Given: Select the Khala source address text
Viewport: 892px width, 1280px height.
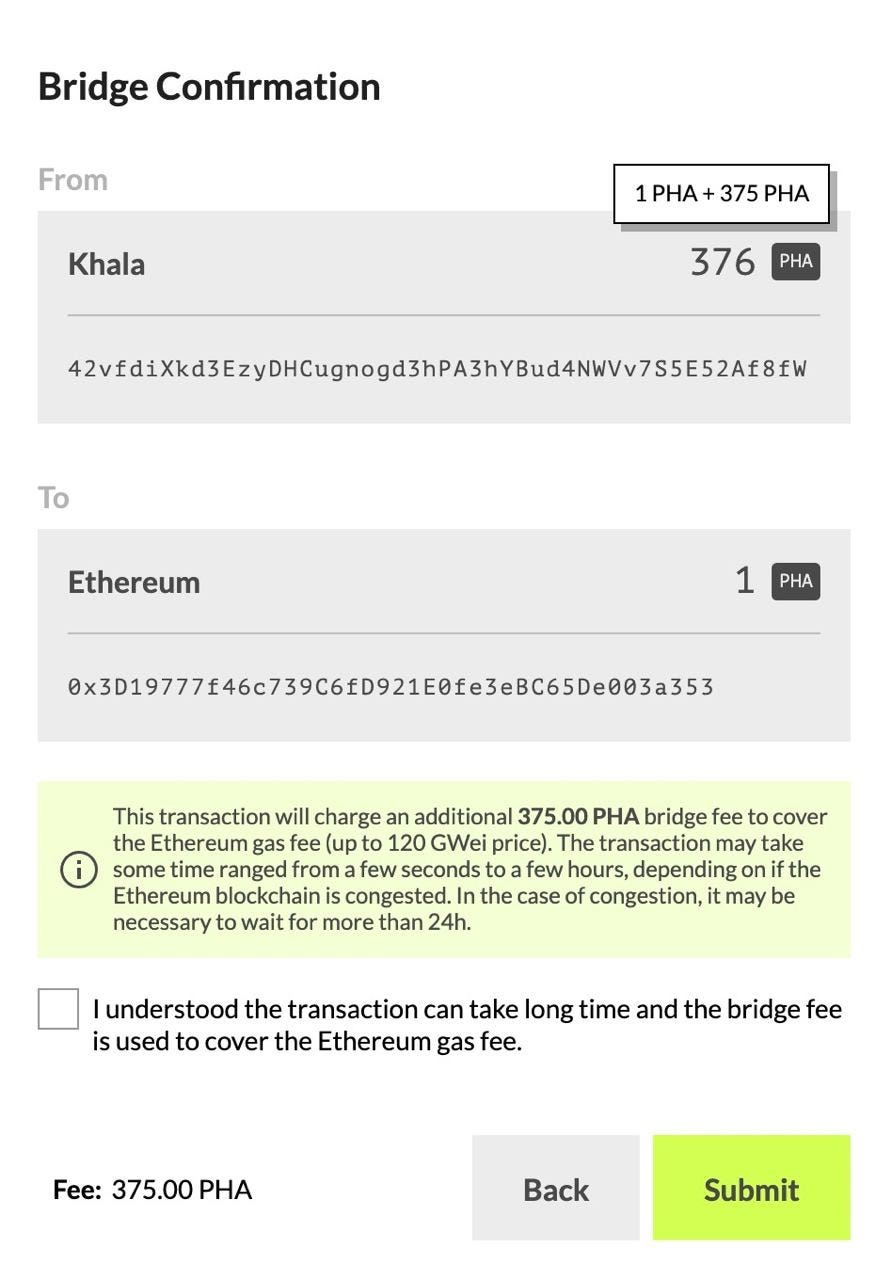Looking at the screenshot, I should (437, 369).
